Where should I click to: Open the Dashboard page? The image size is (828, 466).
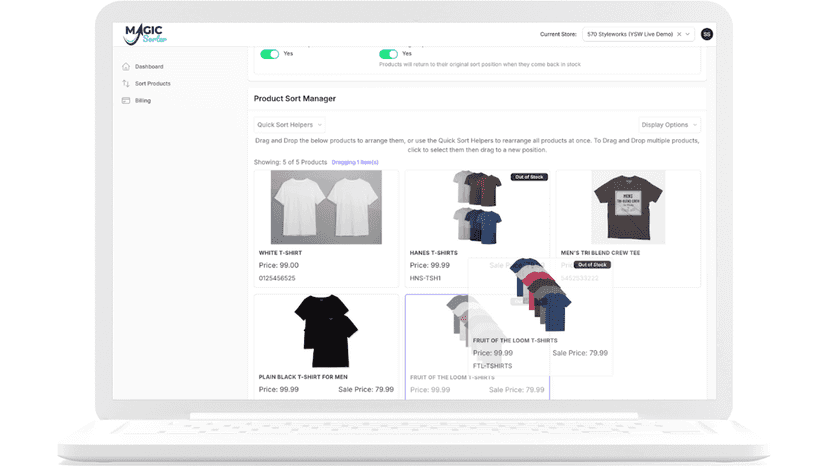coord(149,67)
